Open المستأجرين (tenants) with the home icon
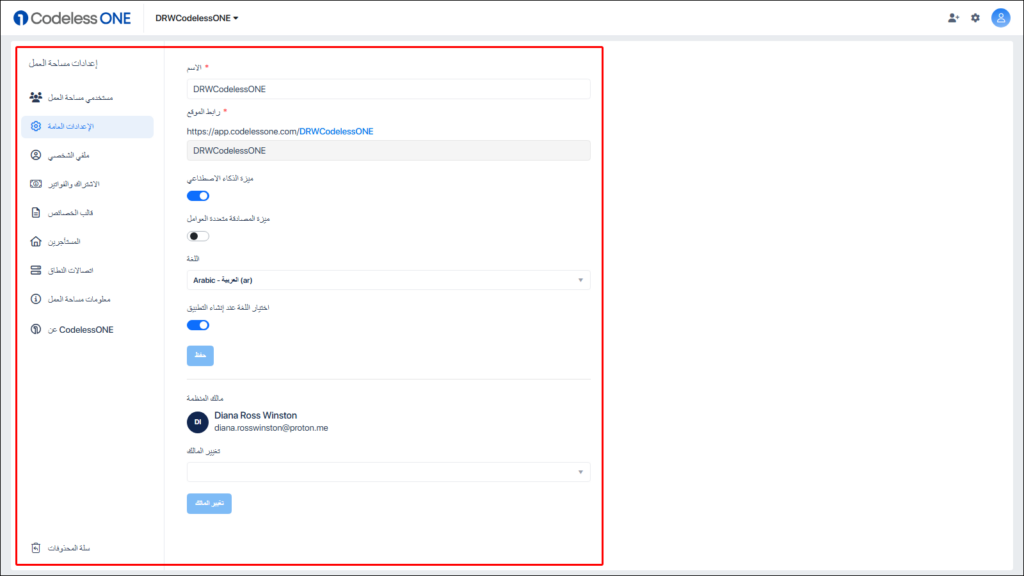This screenshot has width=1024, height=576. 88,242
